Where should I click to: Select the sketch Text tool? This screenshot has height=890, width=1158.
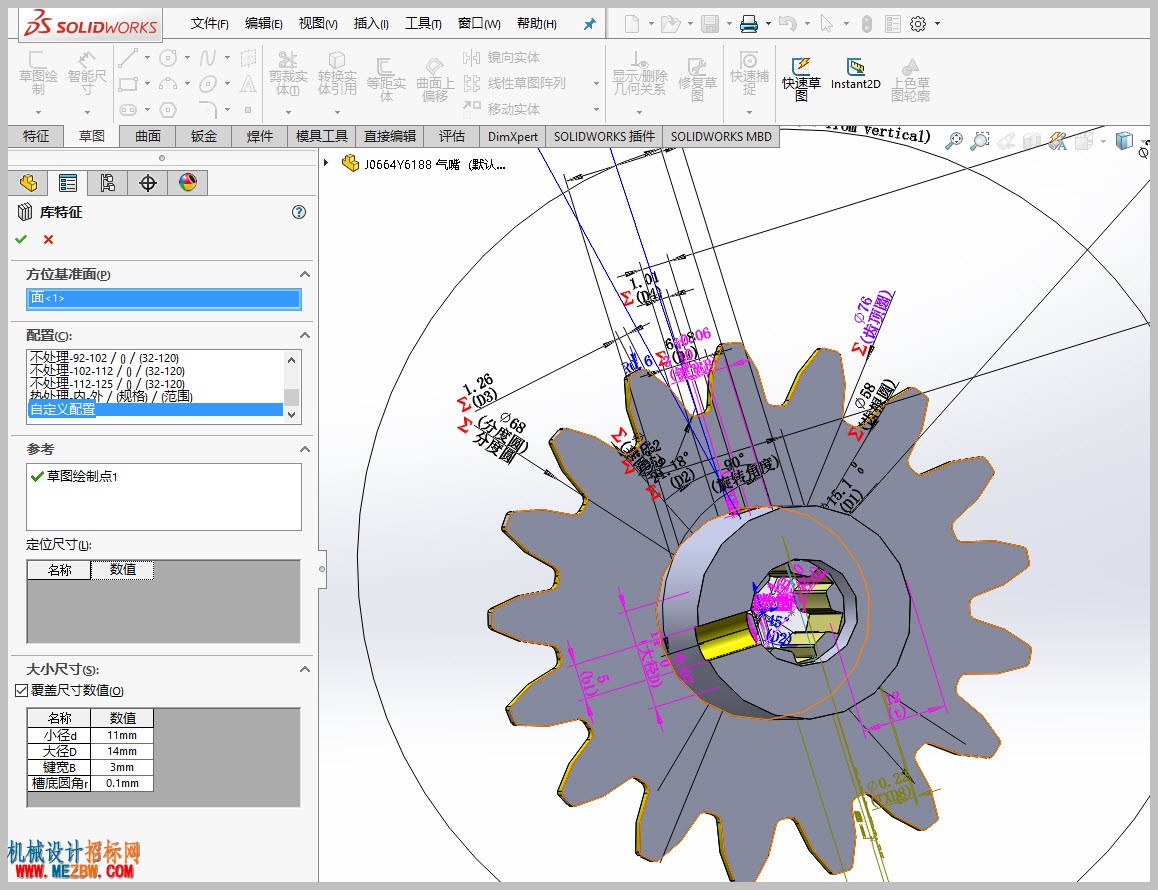point(248,83)
